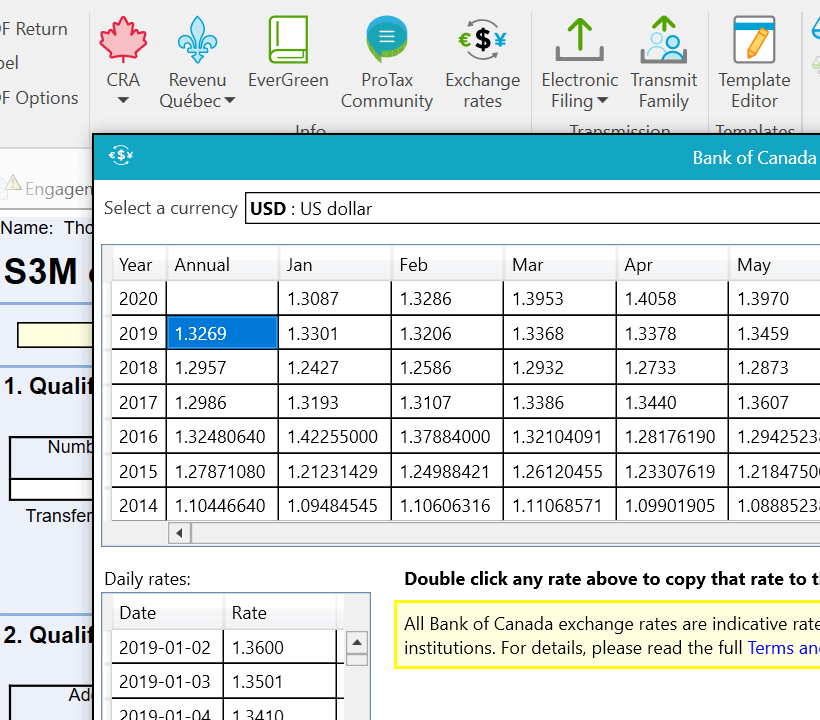Image resolution: width=820 pixels, height=720 pixels.
Task: Select the 1.3600 daily rate
Action: 280,647
